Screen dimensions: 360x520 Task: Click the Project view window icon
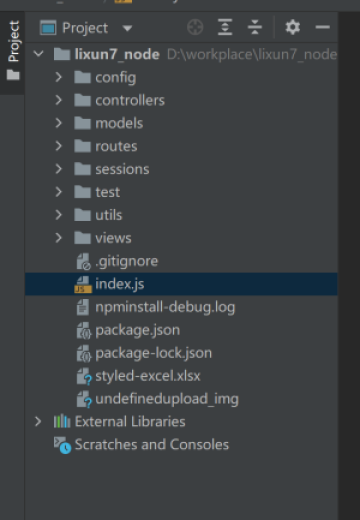click(x=48, y=28)
